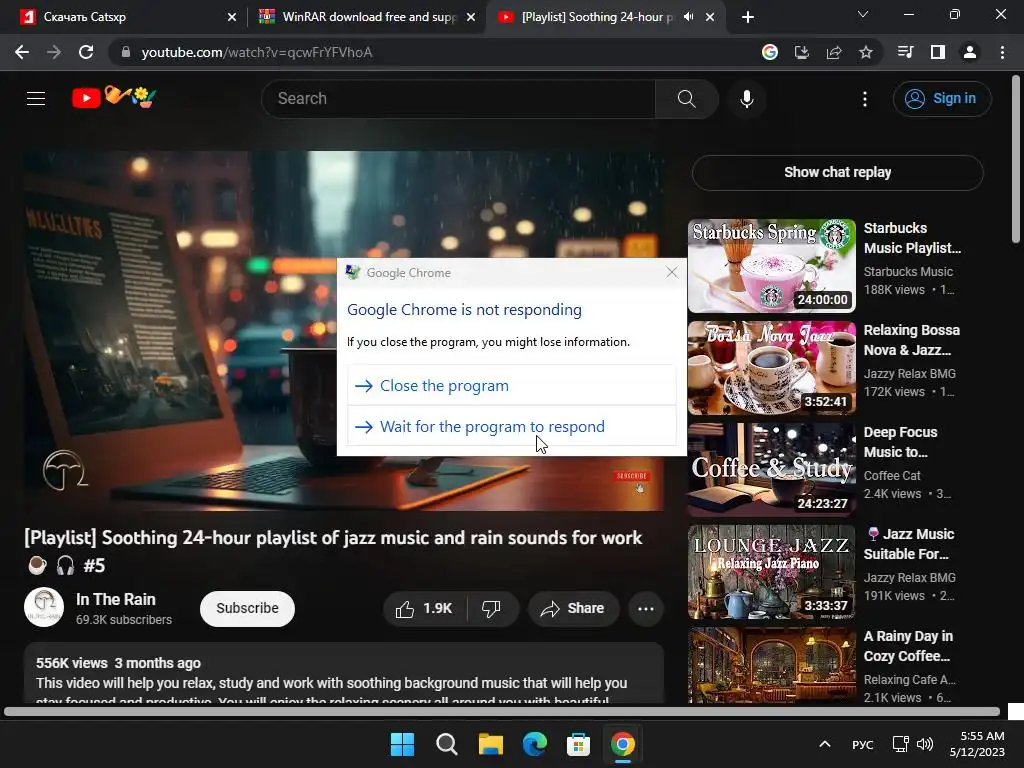Open the YouTube hamburger guide menu
The image size is (1024, 768).
click(x=36, y=99)
